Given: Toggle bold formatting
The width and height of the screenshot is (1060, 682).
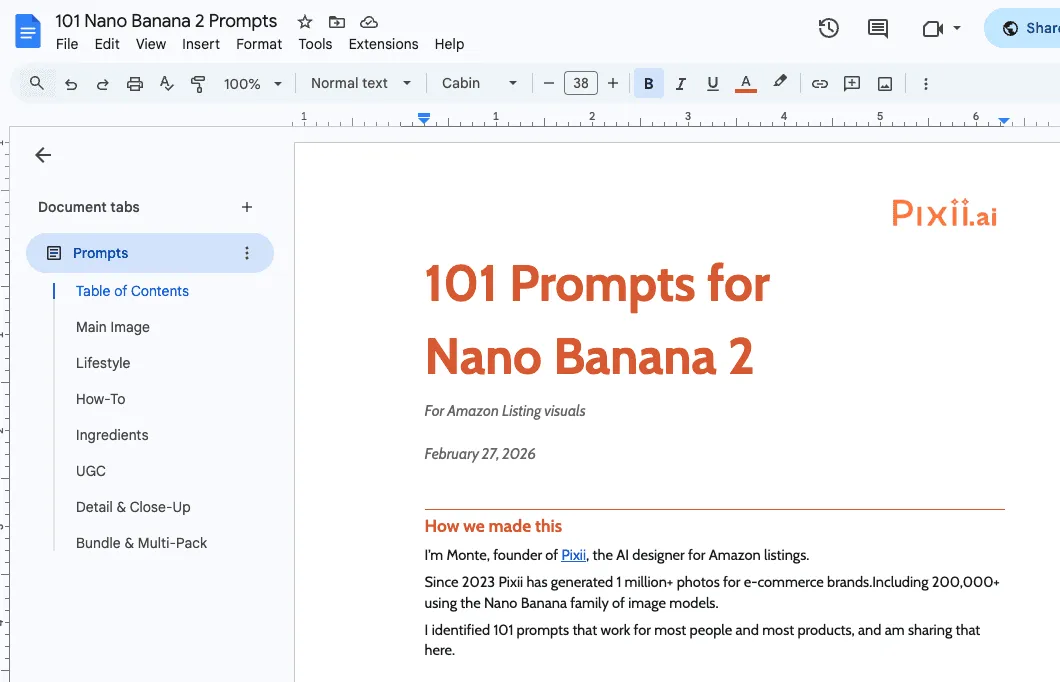Looking at the screenshot, I should coord(648,83).
